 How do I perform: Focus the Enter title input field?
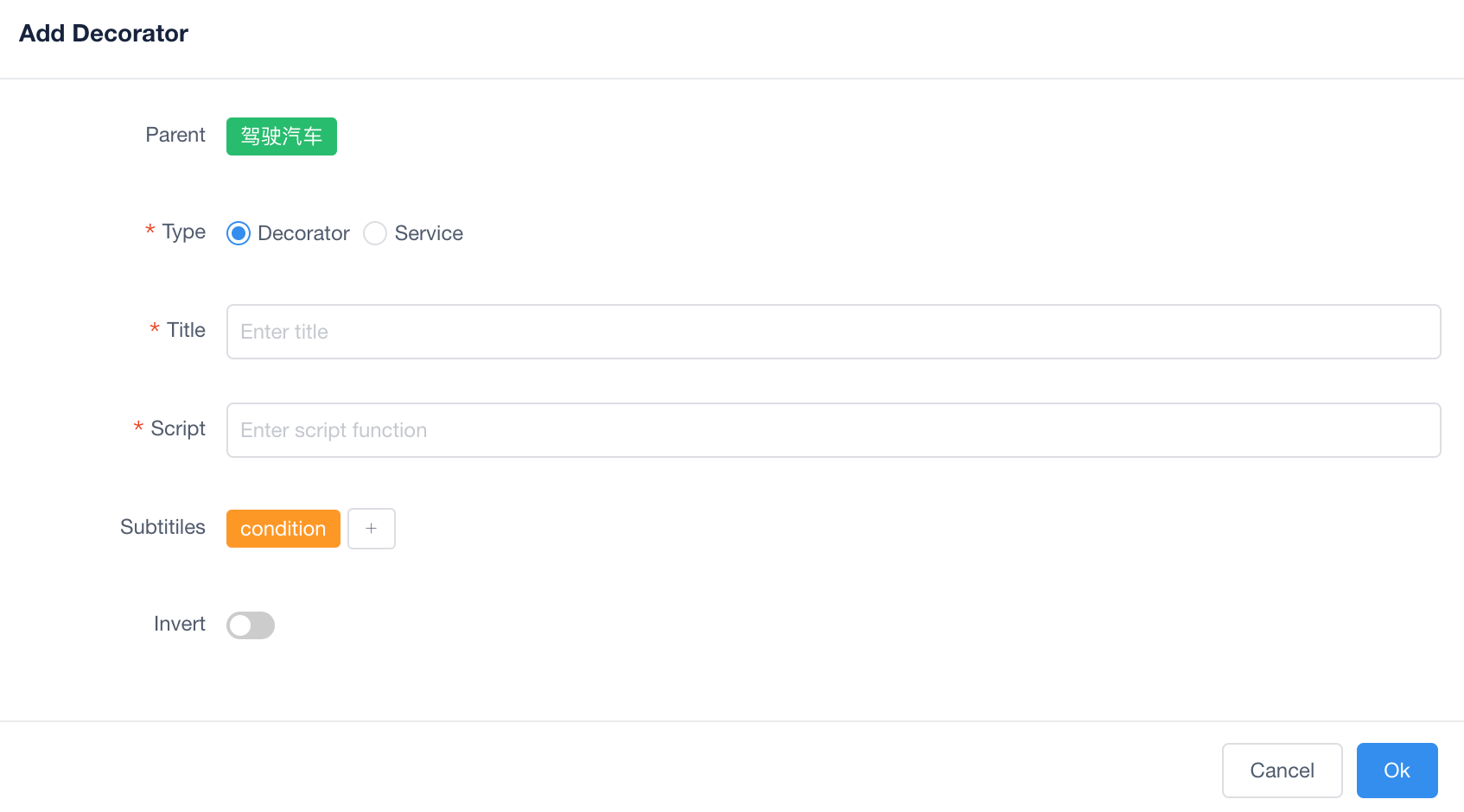tap(832, 332)
